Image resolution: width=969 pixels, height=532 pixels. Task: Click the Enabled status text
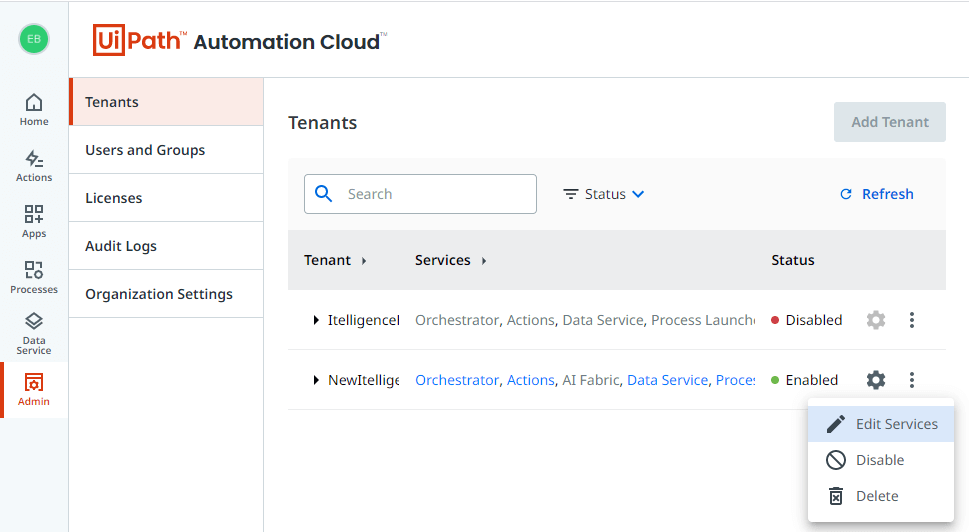(x=811, y=380)
